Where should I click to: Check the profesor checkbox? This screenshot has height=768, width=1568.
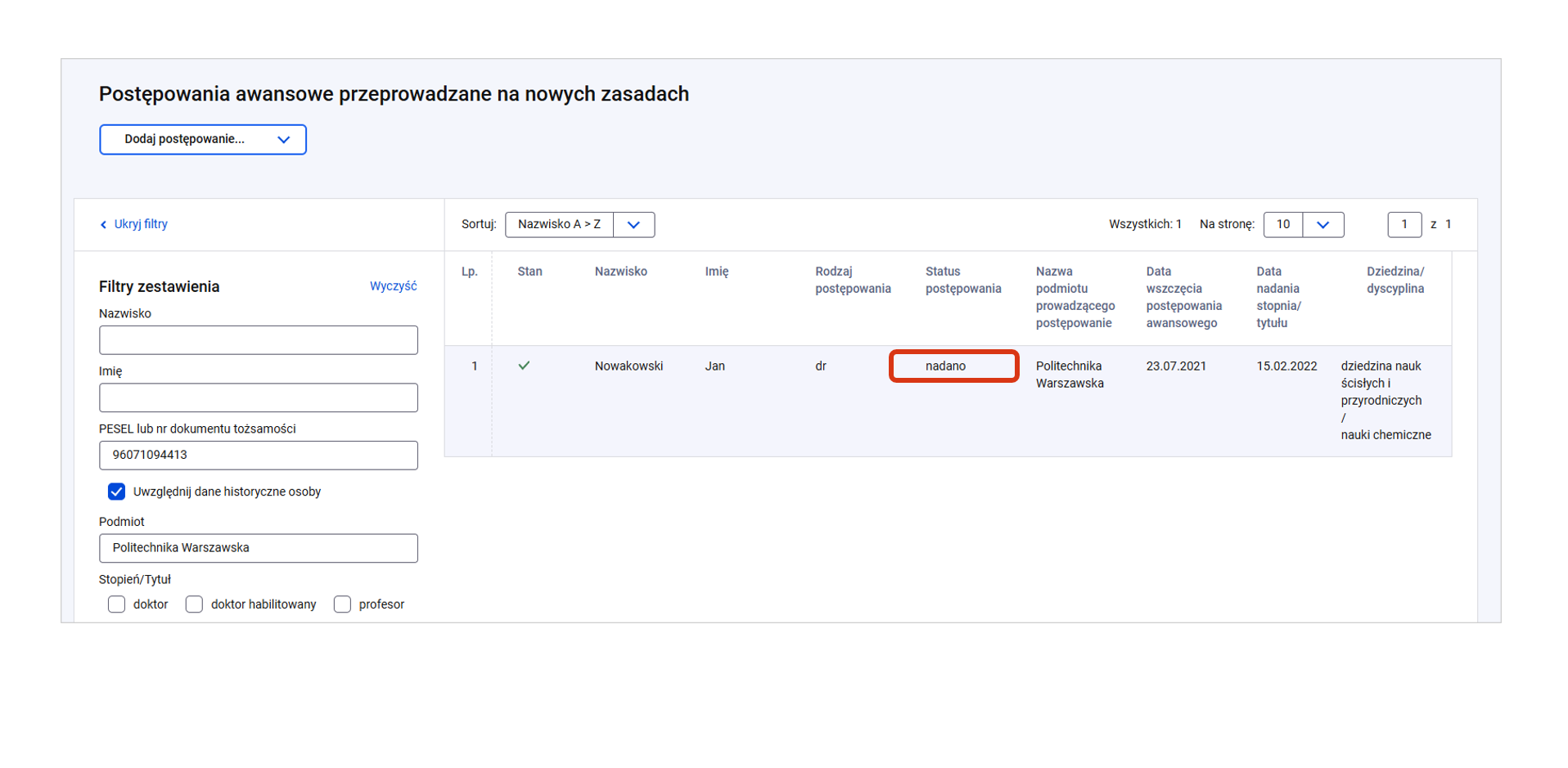(342, 604)
